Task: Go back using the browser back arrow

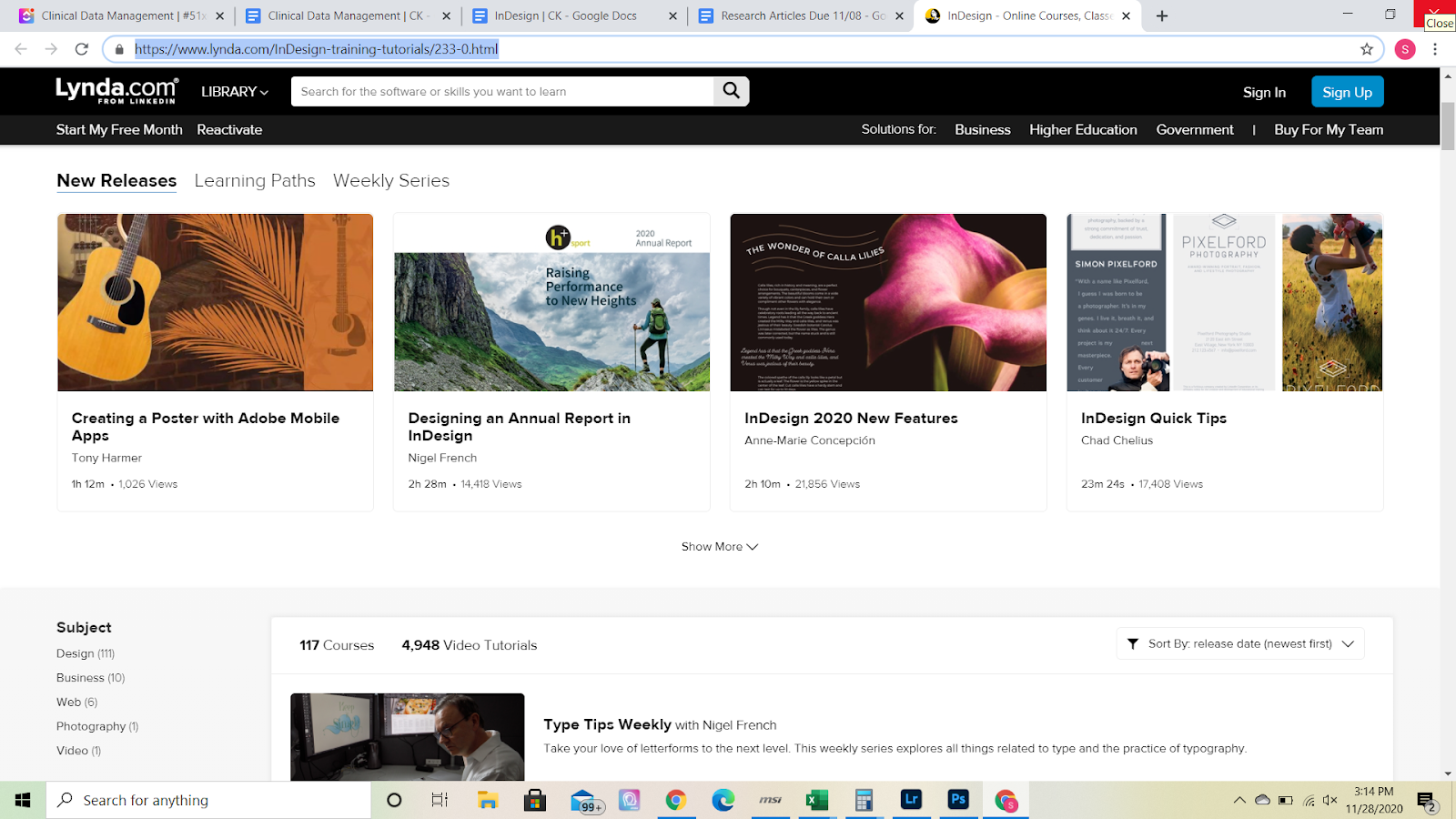Action: 21,49
